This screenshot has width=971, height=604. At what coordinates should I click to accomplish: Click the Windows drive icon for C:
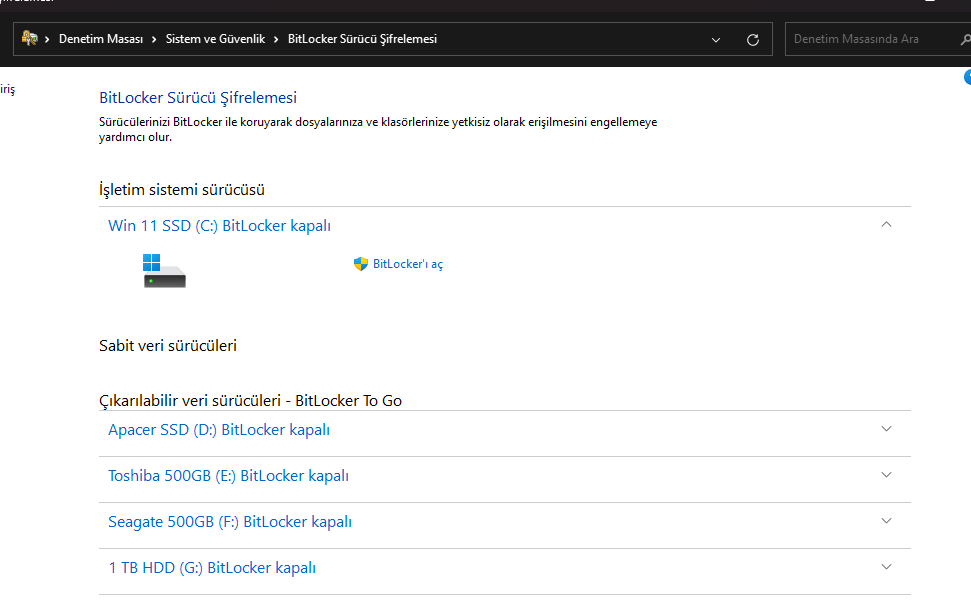pos(164,270)
